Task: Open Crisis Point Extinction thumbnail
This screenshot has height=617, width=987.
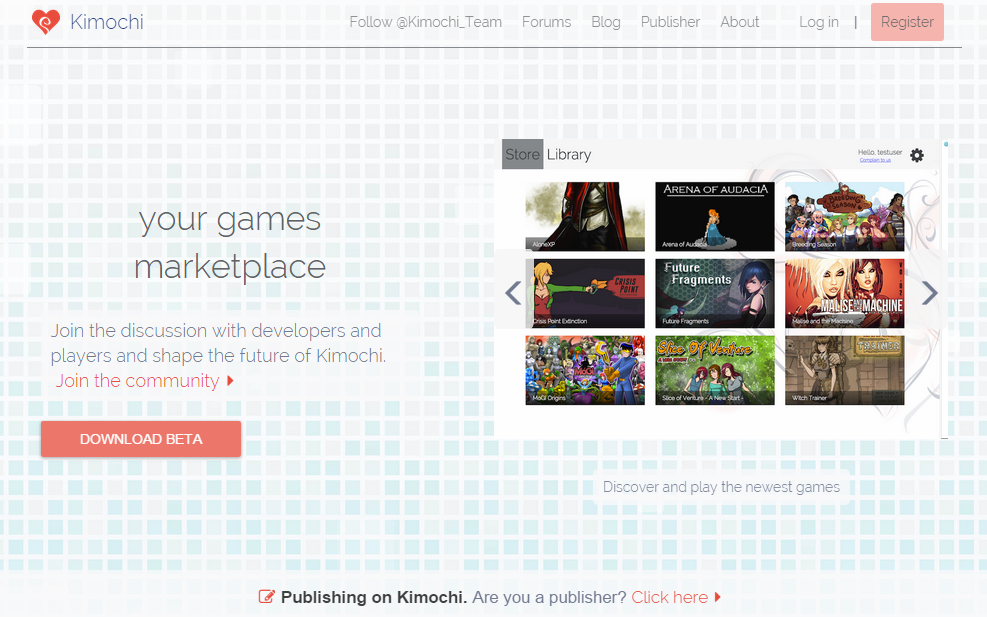Action: [x=585, y=293]
